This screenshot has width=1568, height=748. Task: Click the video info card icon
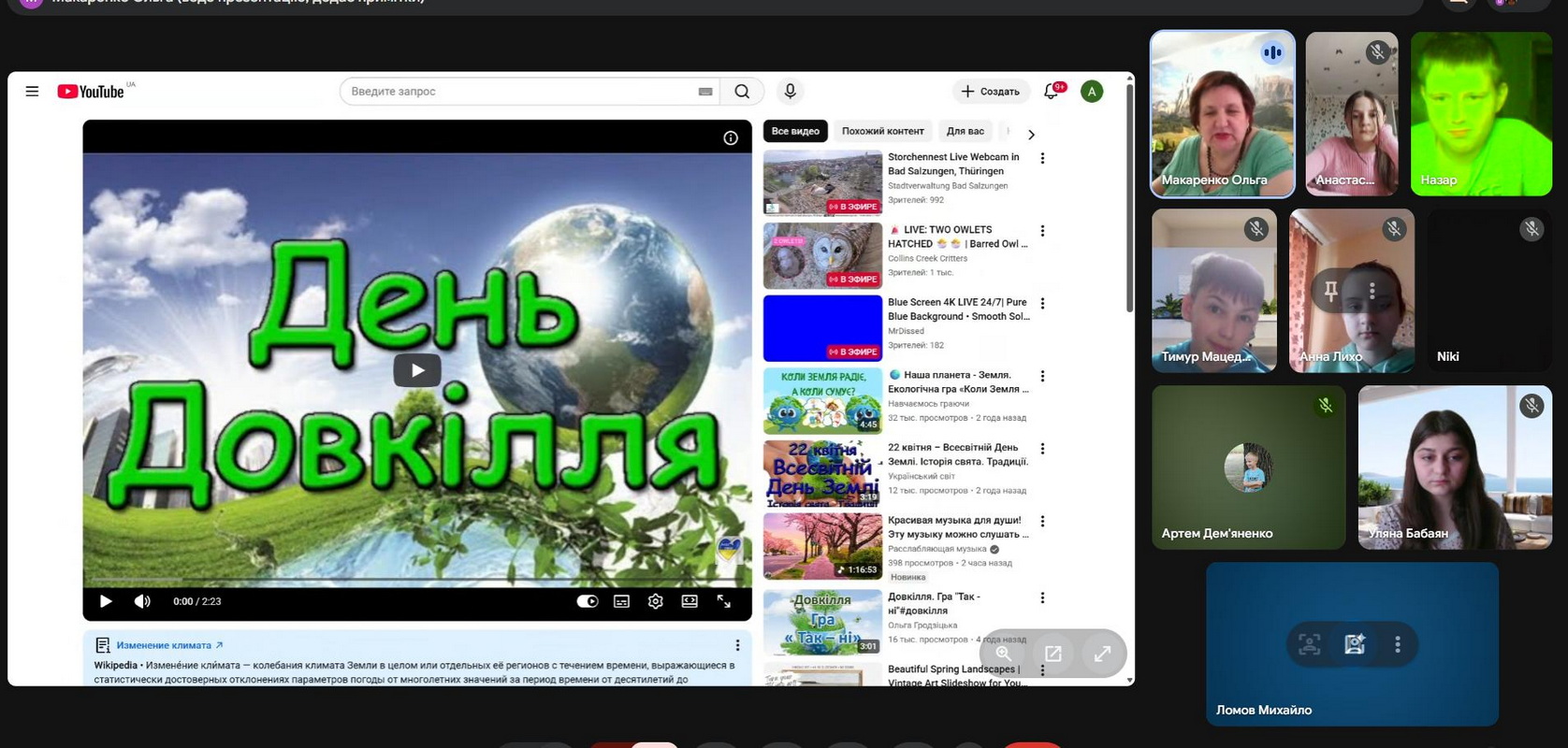pyautogui.click(x=731, y=138)
